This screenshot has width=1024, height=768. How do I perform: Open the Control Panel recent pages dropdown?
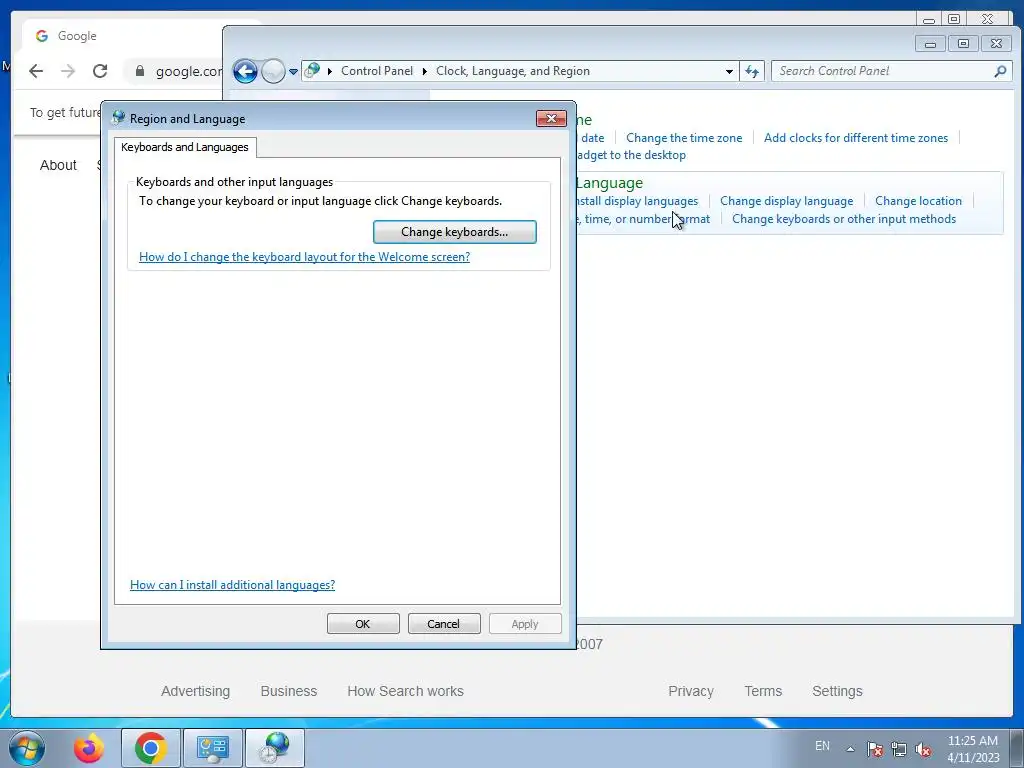(293, 72)
